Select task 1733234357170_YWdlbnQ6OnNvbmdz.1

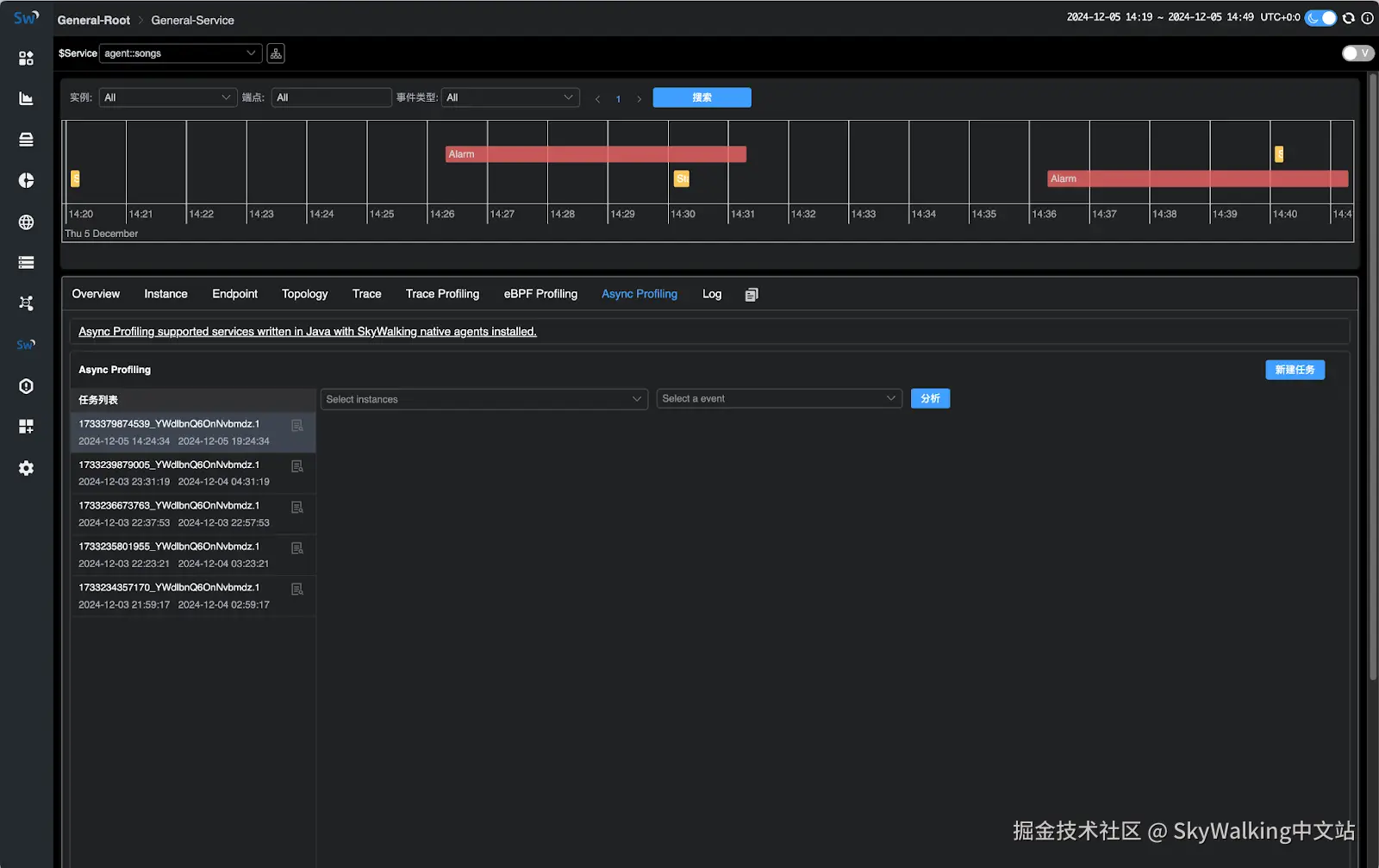click(x=193, y=596)
